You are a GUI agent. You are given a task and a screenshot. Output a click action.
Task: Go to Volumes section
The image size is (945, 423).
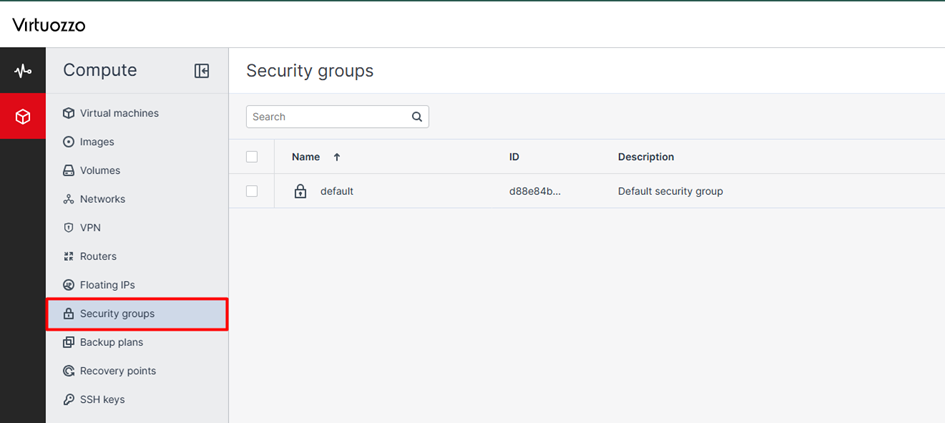pos(100,171)
